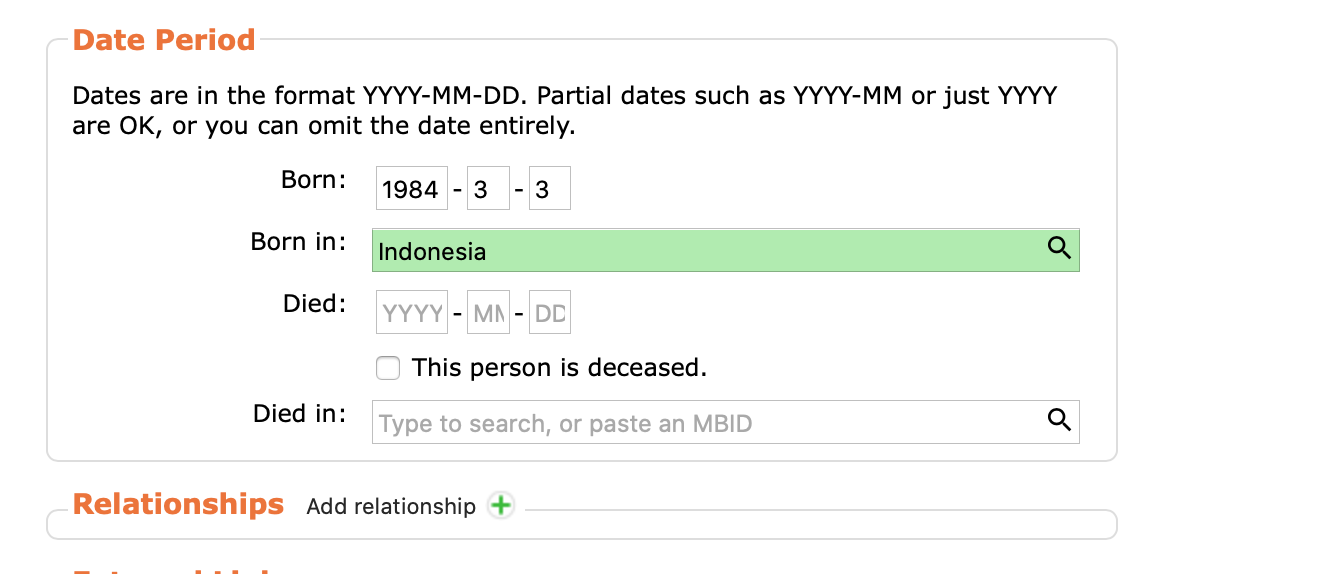
Task: Click the magnifier icon in Died in field
Action: tap(1059, 420)
